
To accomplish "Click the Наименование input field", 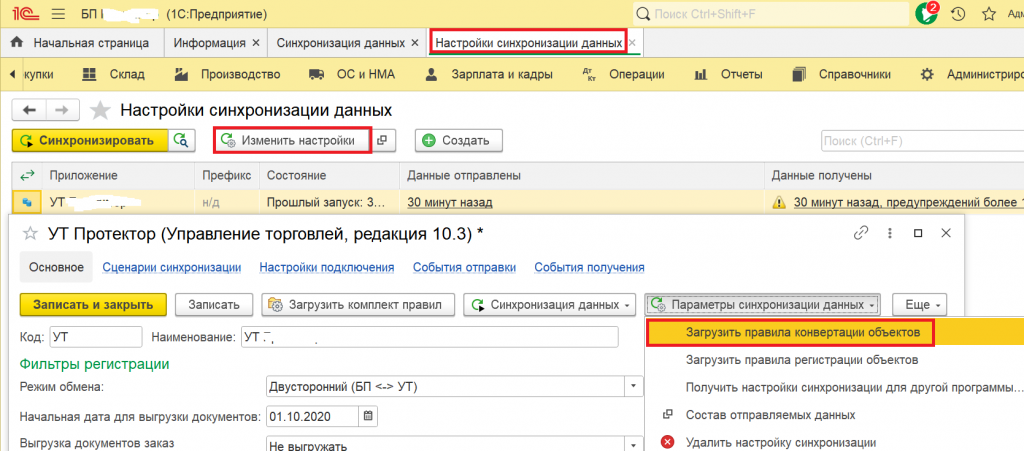I will pos(430,337).
